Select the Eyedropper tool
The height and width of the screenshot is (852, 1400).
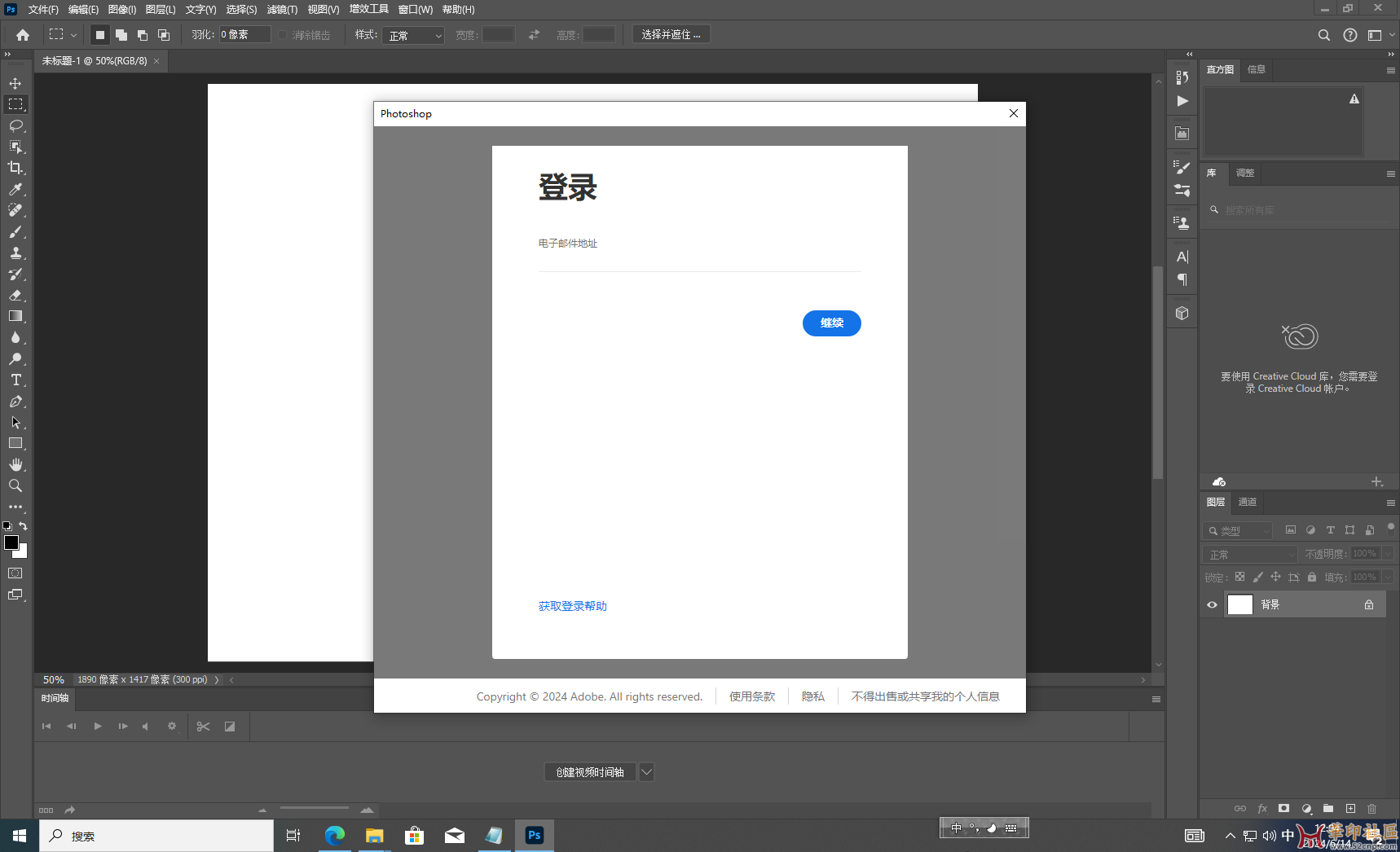(15, 189)
